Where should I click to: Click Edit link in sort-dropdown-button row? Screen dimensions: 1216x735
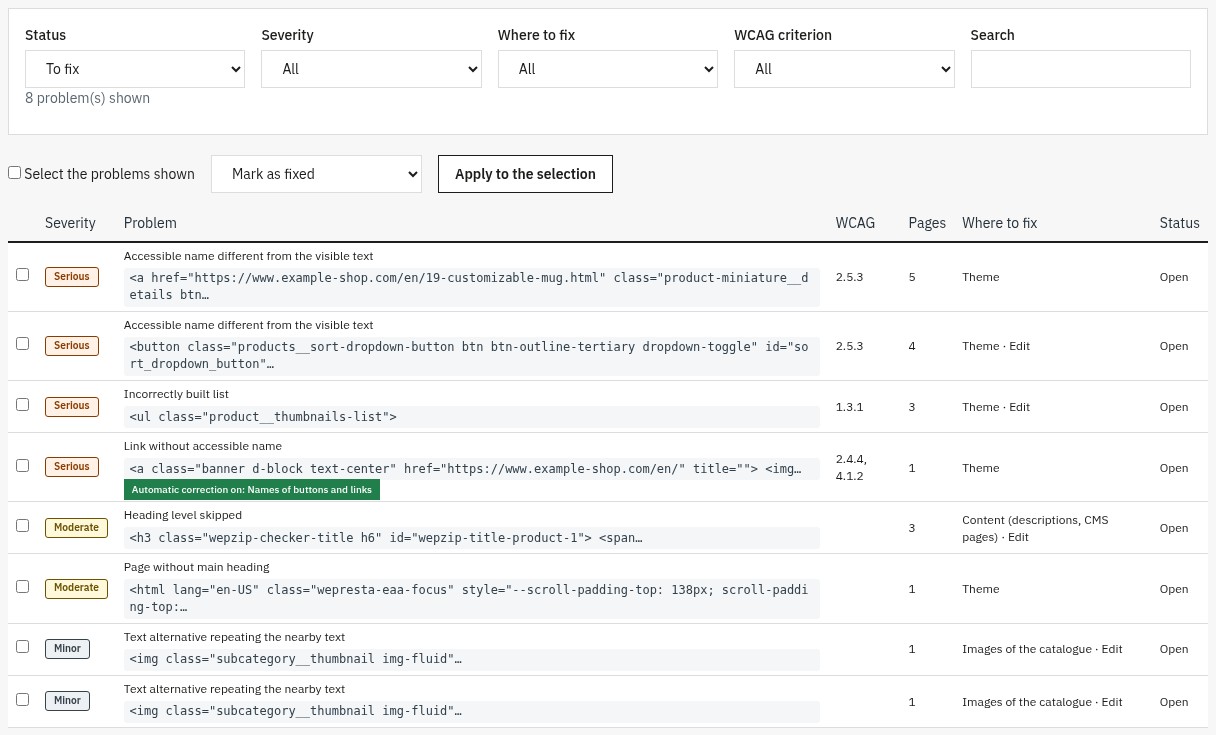(x=1019, y=346)
